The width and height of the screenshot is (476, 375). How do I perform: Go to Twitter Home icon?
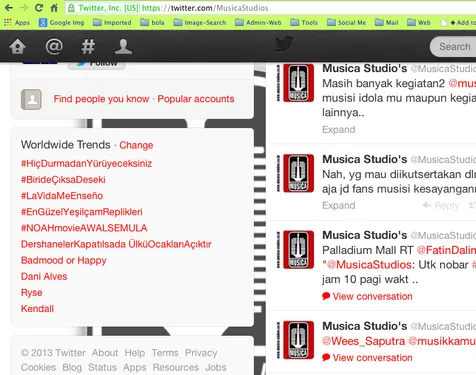18,46
